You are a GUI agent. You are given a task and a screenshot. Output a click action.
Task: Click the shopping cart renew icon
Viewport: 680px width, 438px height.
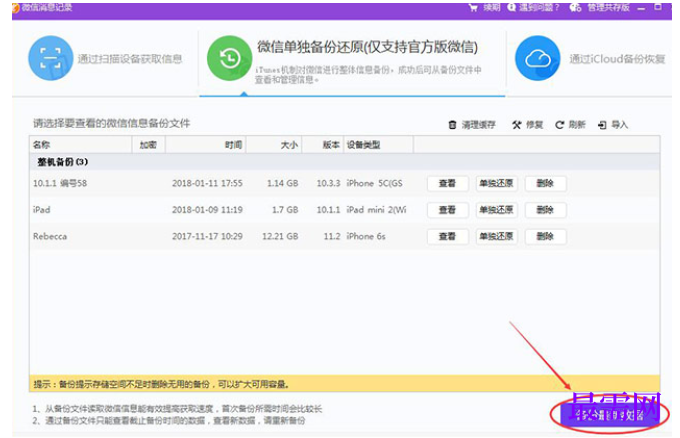(473, 7)
